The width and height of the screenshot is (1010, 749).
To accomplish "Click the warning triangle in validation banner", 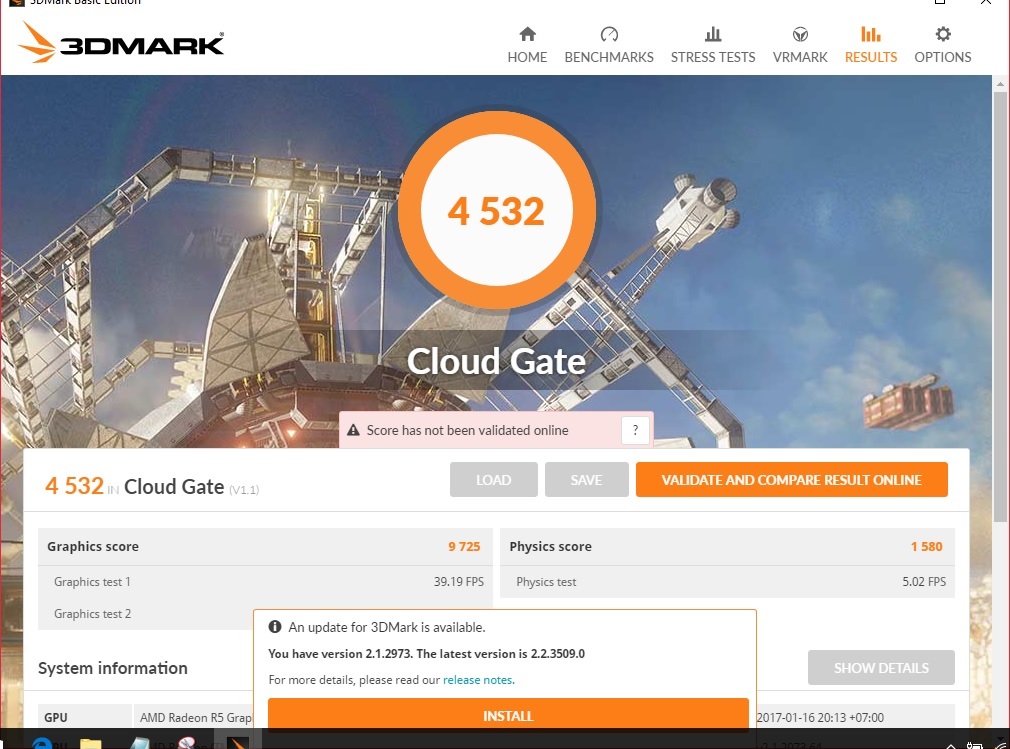I will pos(353,430).
